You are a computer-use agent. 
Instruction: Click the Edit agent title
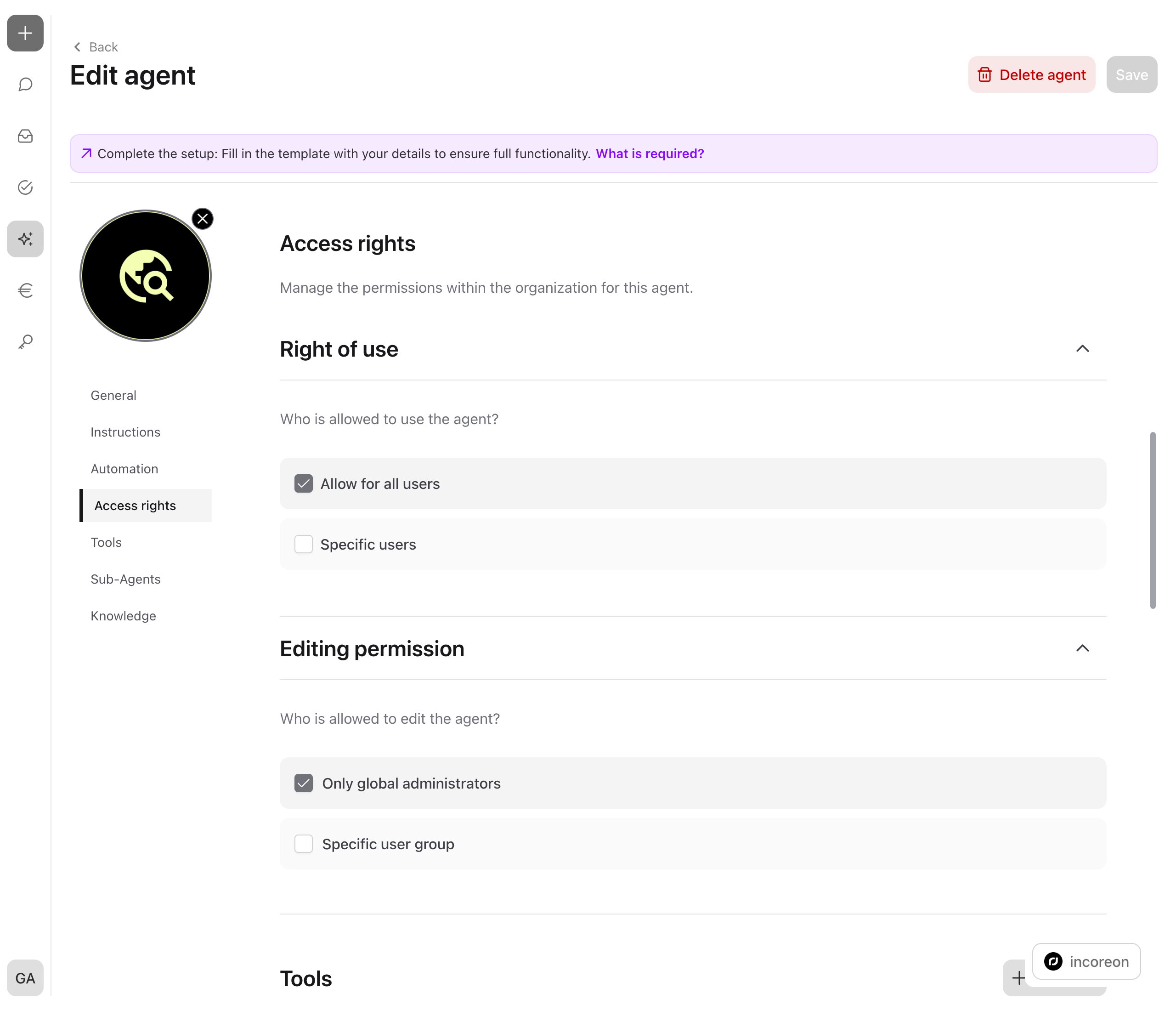click(x=133, y=75)
